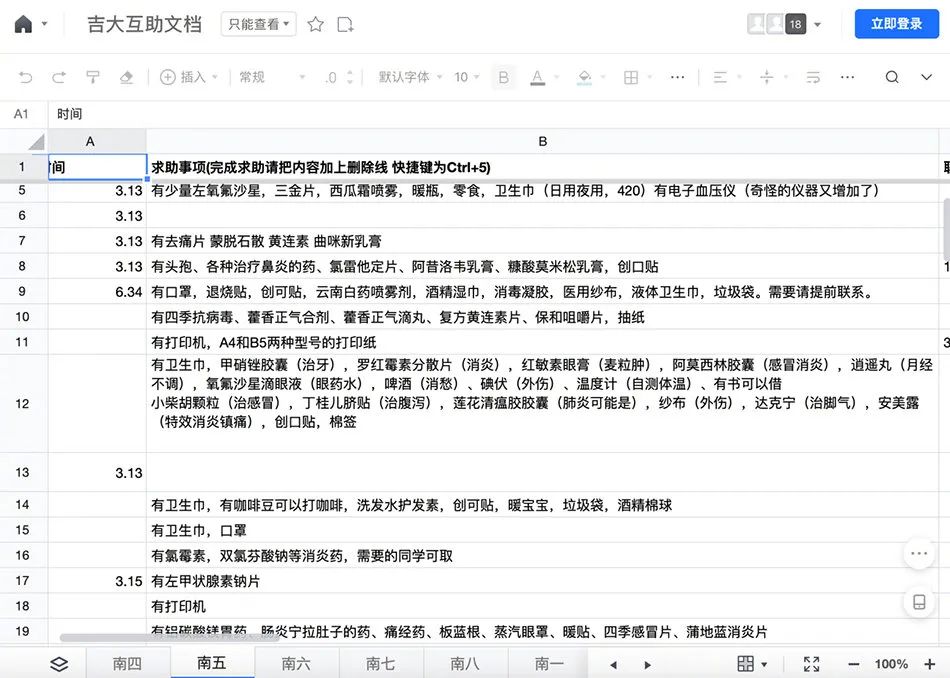Open the second more-options ellipsis in toolbar
The image size is (950, 678).
tap(848, 77)
